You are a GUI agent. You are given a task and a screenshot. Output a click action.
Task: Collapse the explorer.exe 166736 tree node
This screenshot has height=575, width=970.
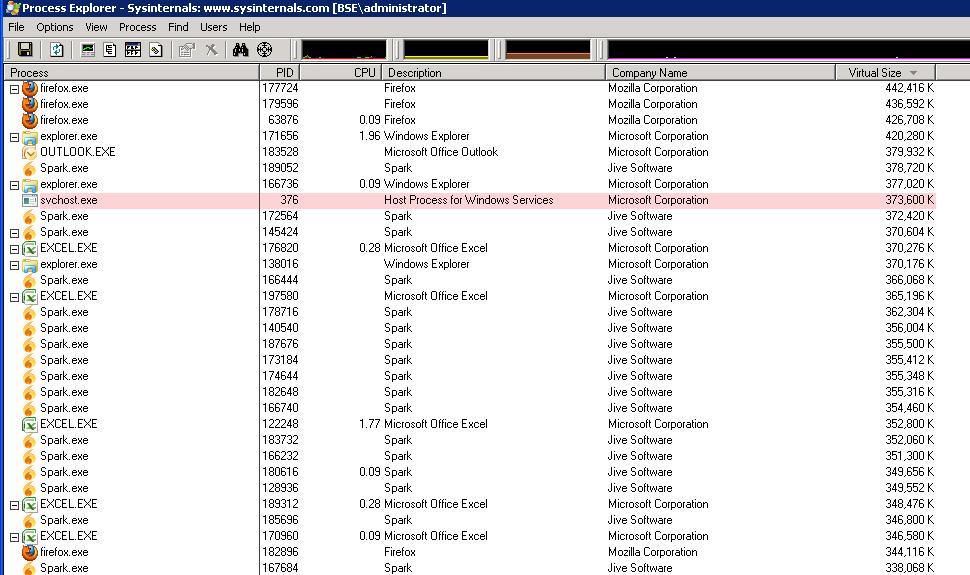pyautogui.click(x=14, y=185)
